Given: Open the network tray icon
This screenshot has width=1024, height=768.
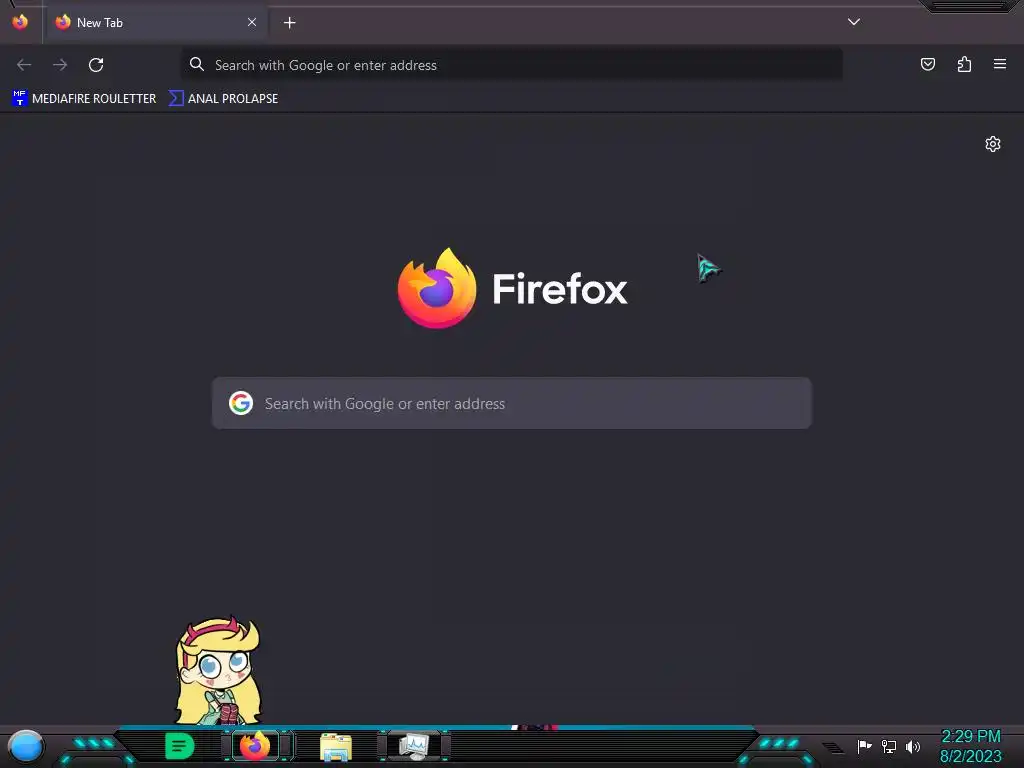Looking at the screenshot, I should click(889, 746).
